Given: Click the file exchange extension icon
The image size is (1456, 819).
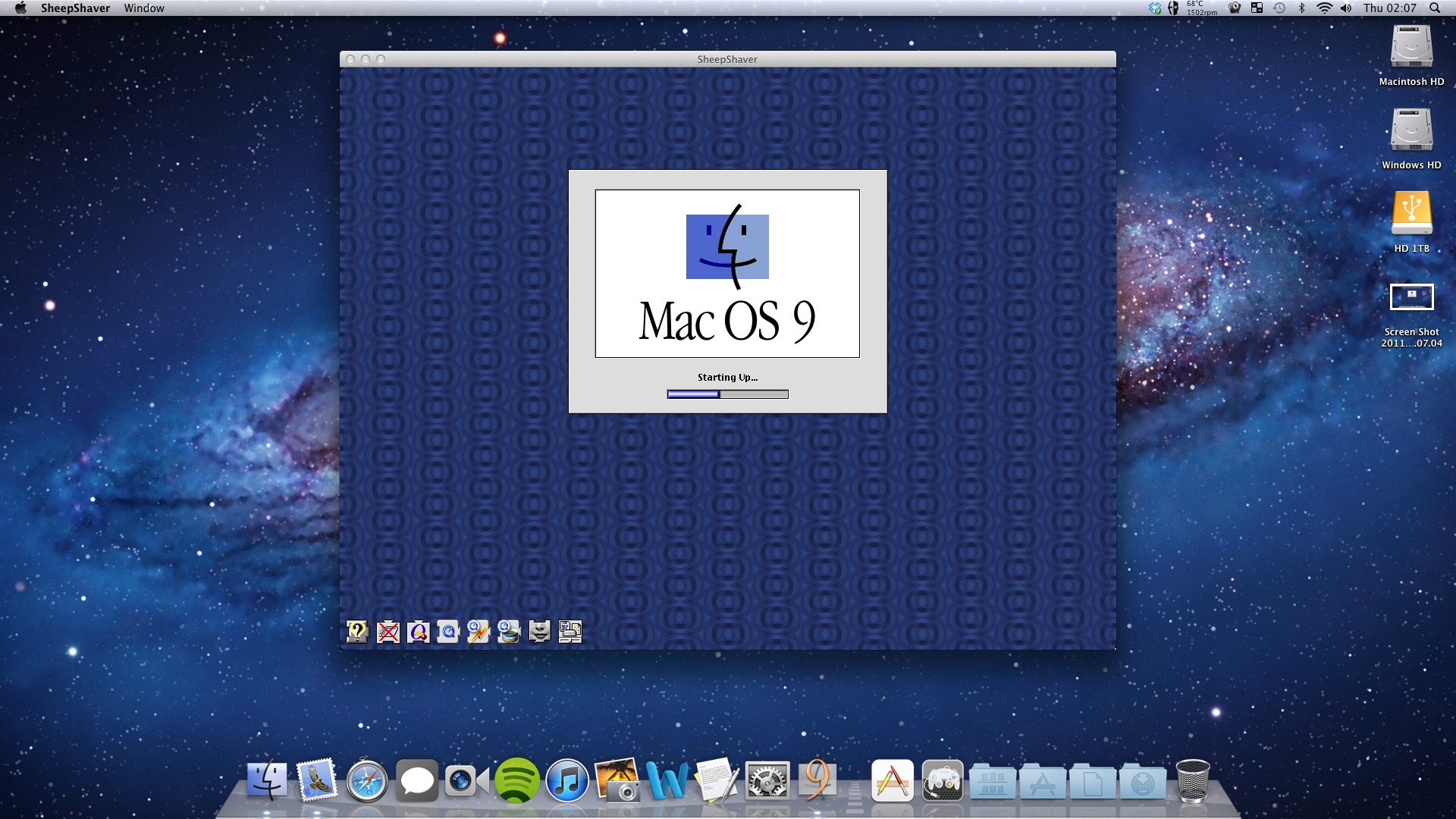Looking at the screenshot, I should coord(570,631).
